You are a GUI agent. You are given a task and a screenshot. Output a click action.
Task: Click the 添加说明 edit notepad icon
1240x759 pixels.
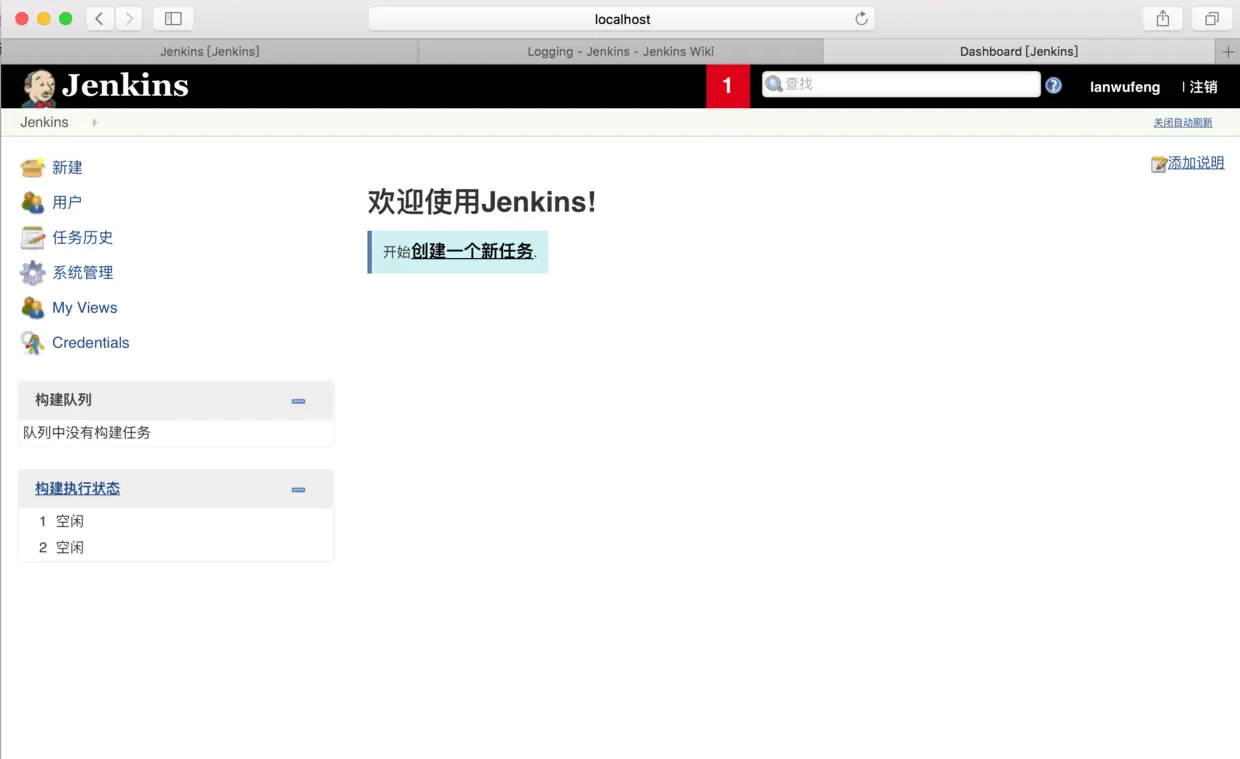(x=1159, y=164)
